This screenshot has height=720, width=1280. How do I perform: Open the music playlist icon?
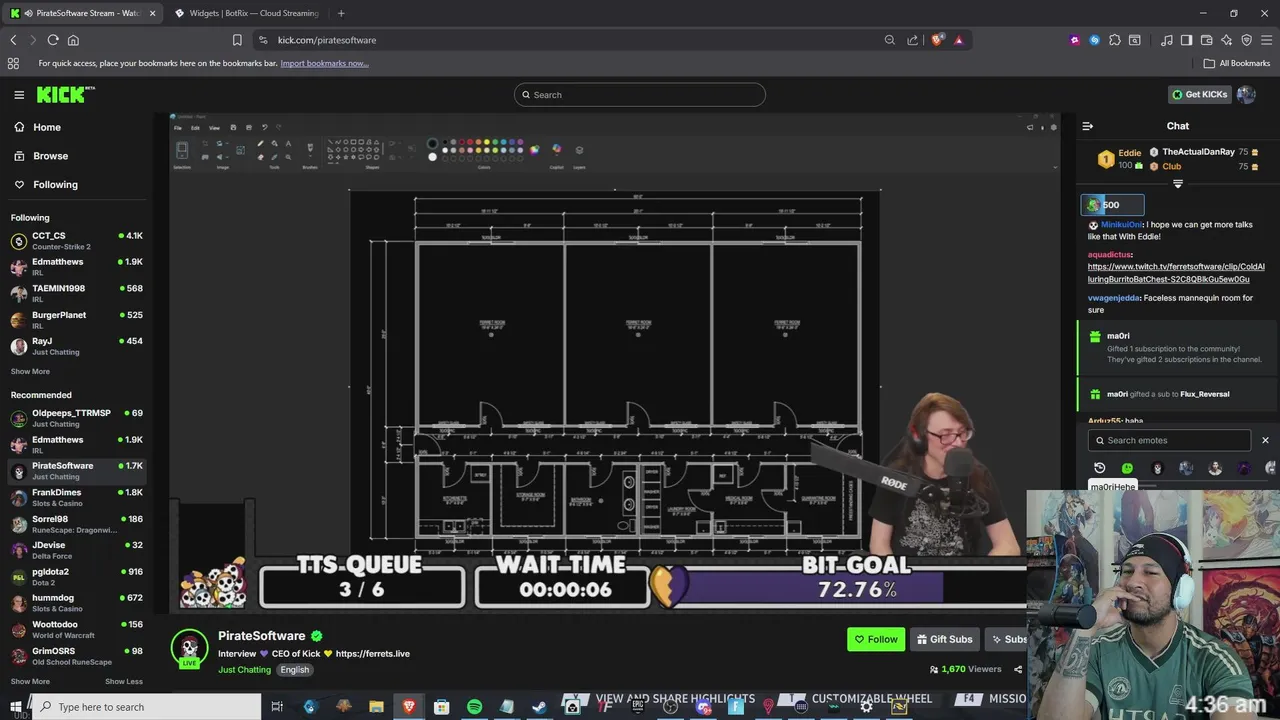click(1167, 40)
